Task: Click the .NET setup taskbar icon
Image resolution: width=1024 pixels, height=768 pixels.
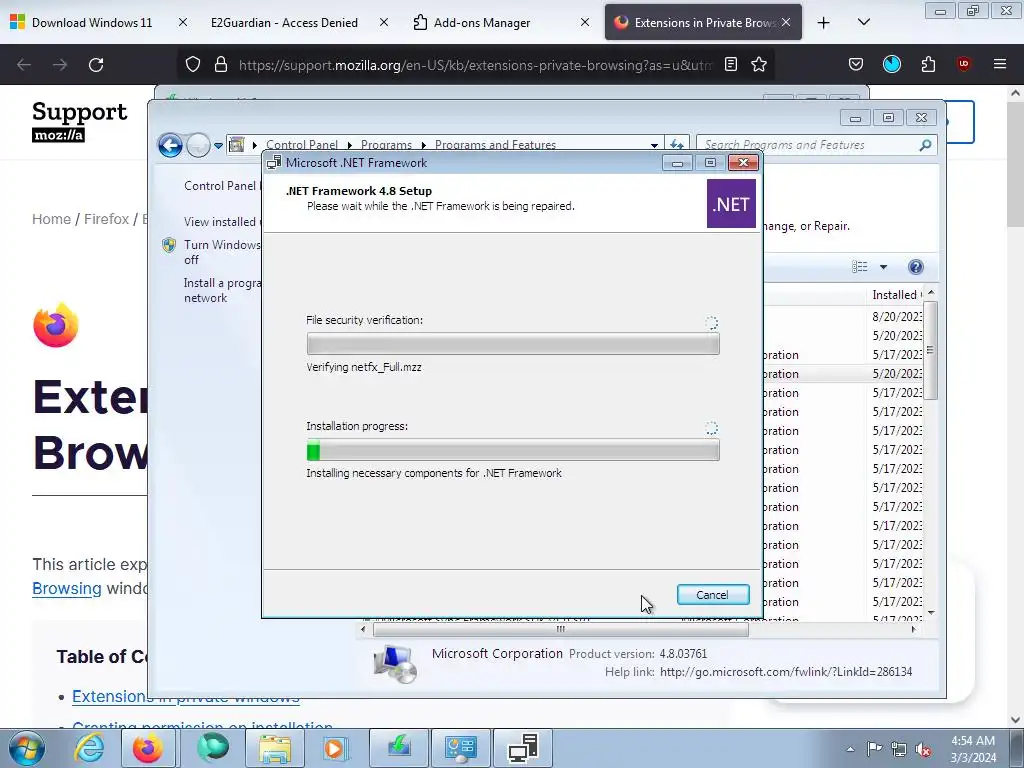Action: click(x=523, y=748)
